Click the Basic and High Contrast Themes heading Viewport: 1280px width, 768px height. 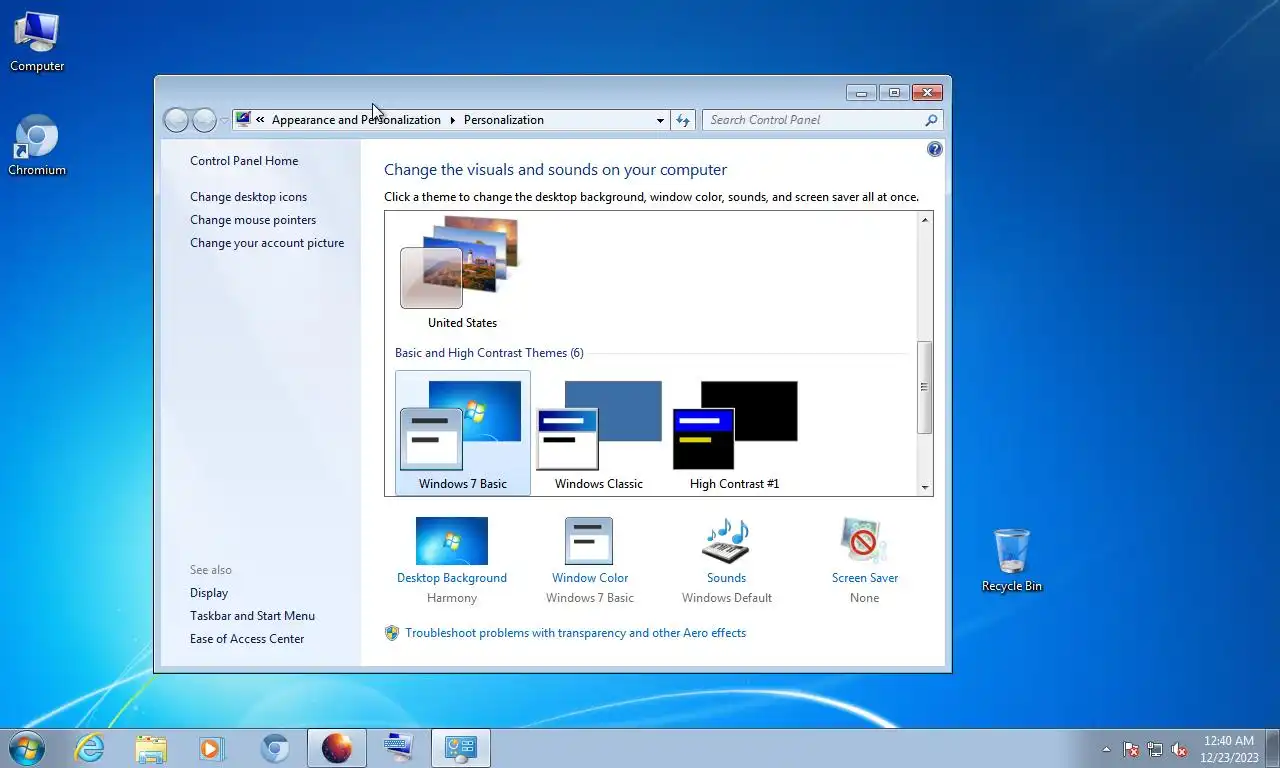(489, 353)
